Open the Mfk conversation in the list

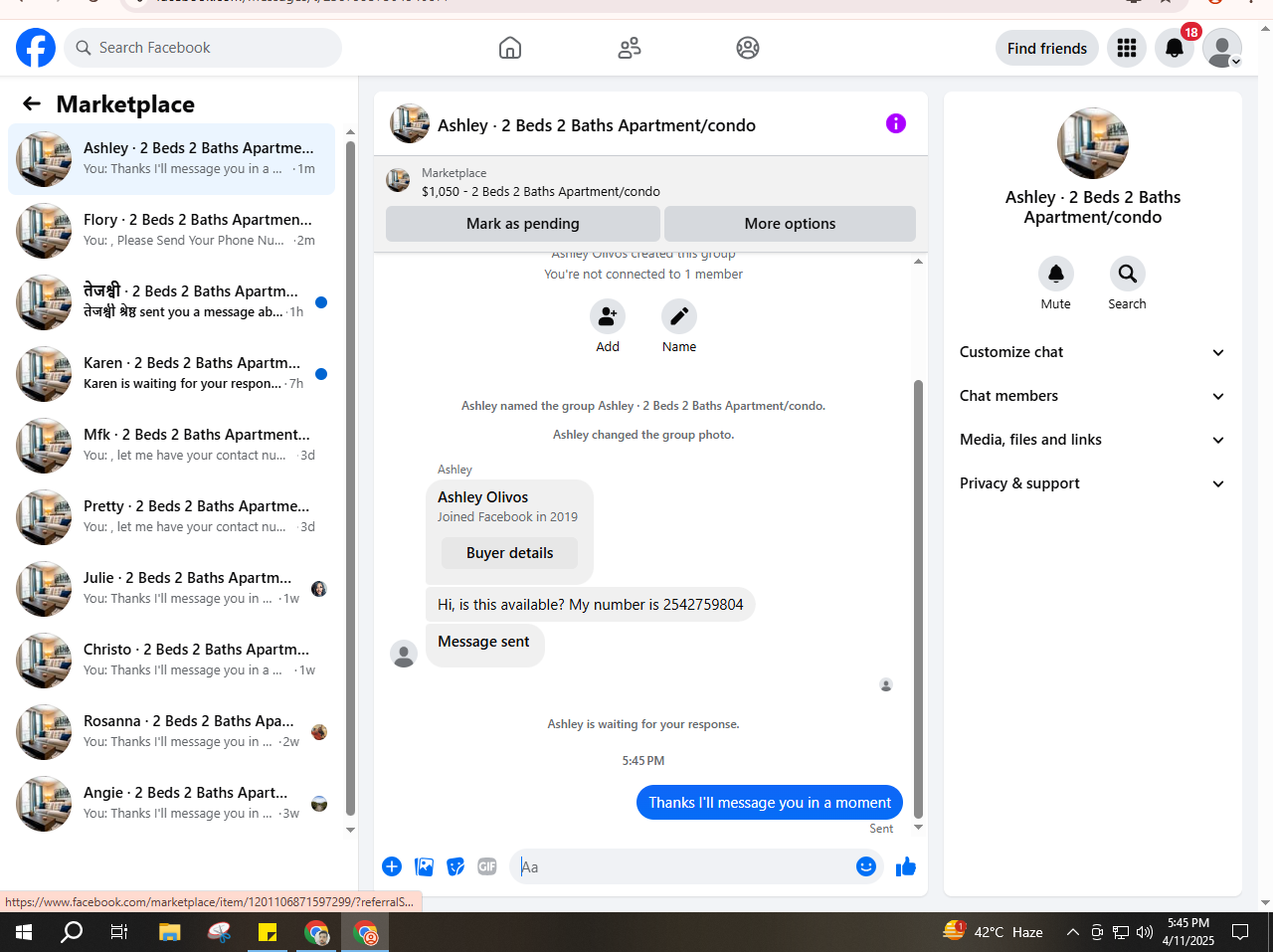[x=171, y=446]
